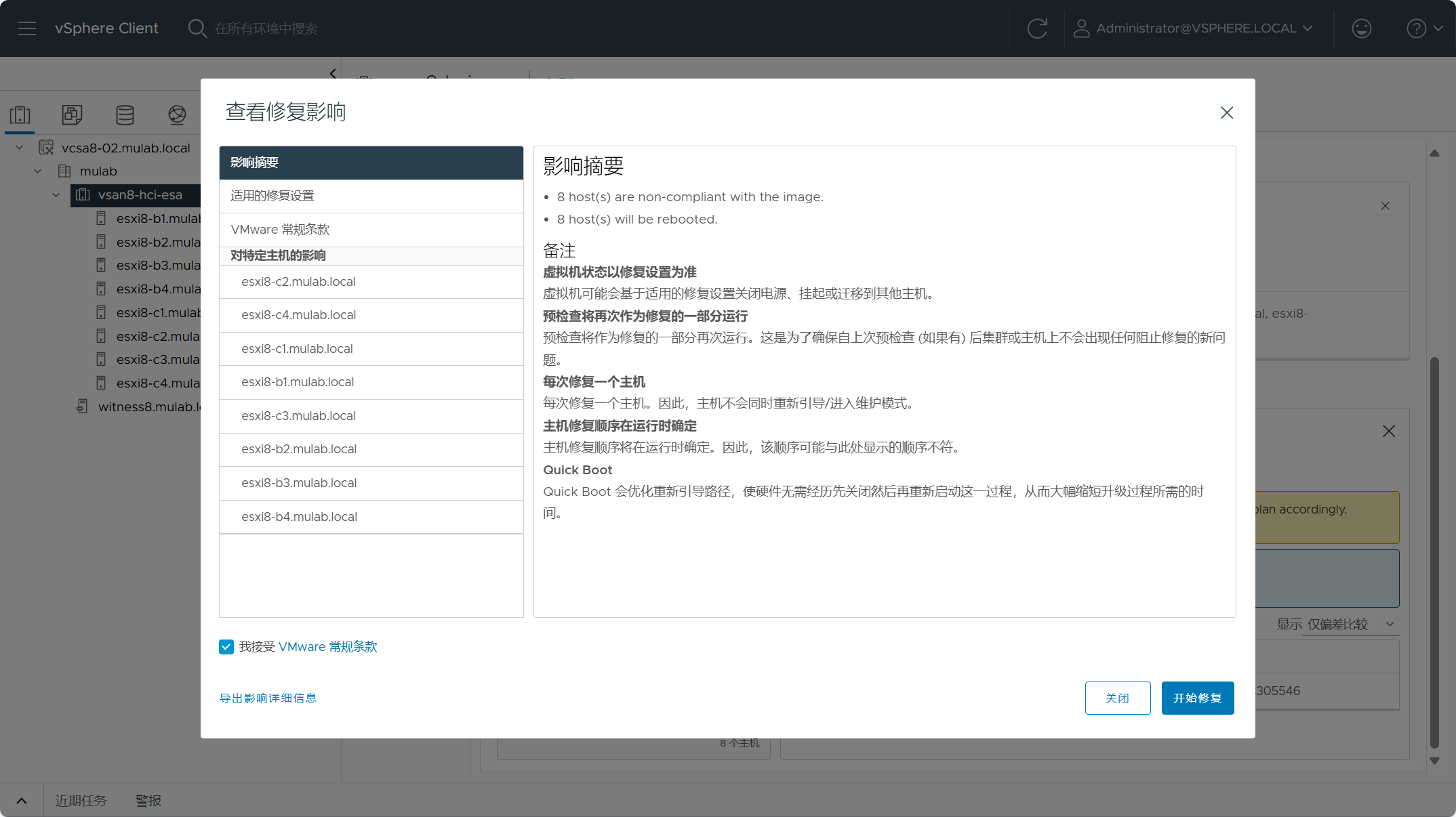Open the 影响摘要 section

[371, 163]
